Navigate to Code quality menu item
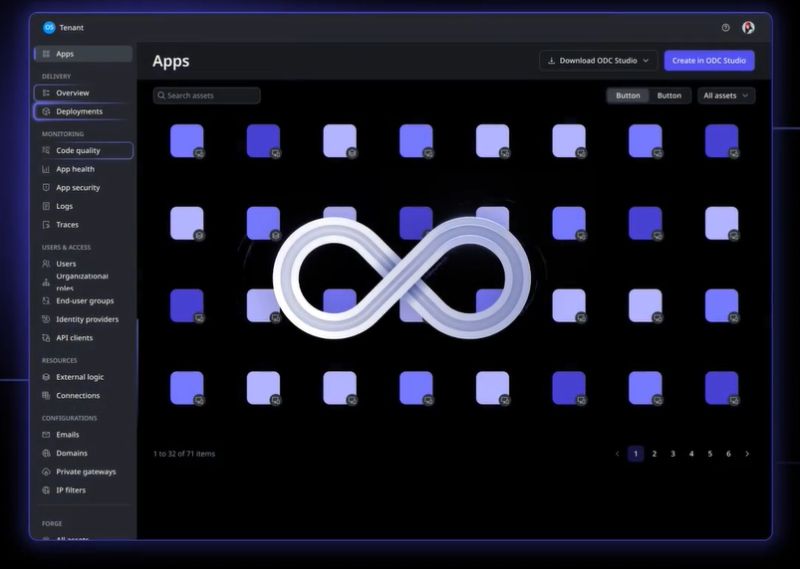Screen dimensions: 800x569 coord(78,151)
